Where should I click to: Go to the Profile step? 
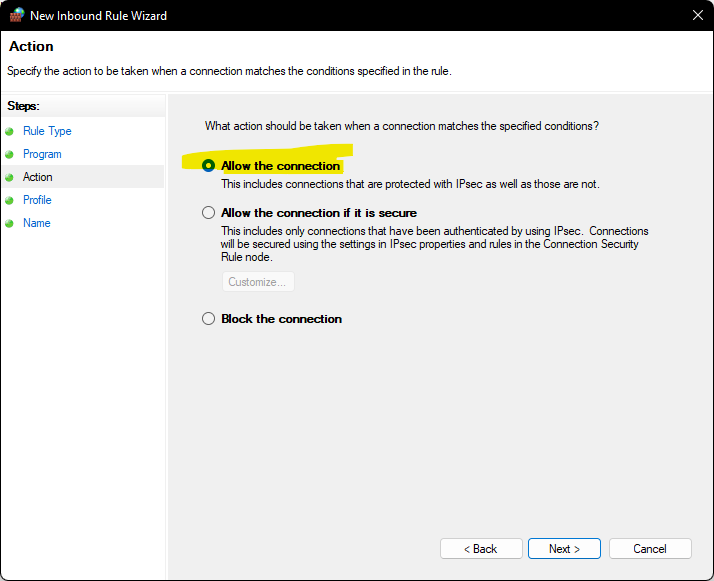[37, 200]
